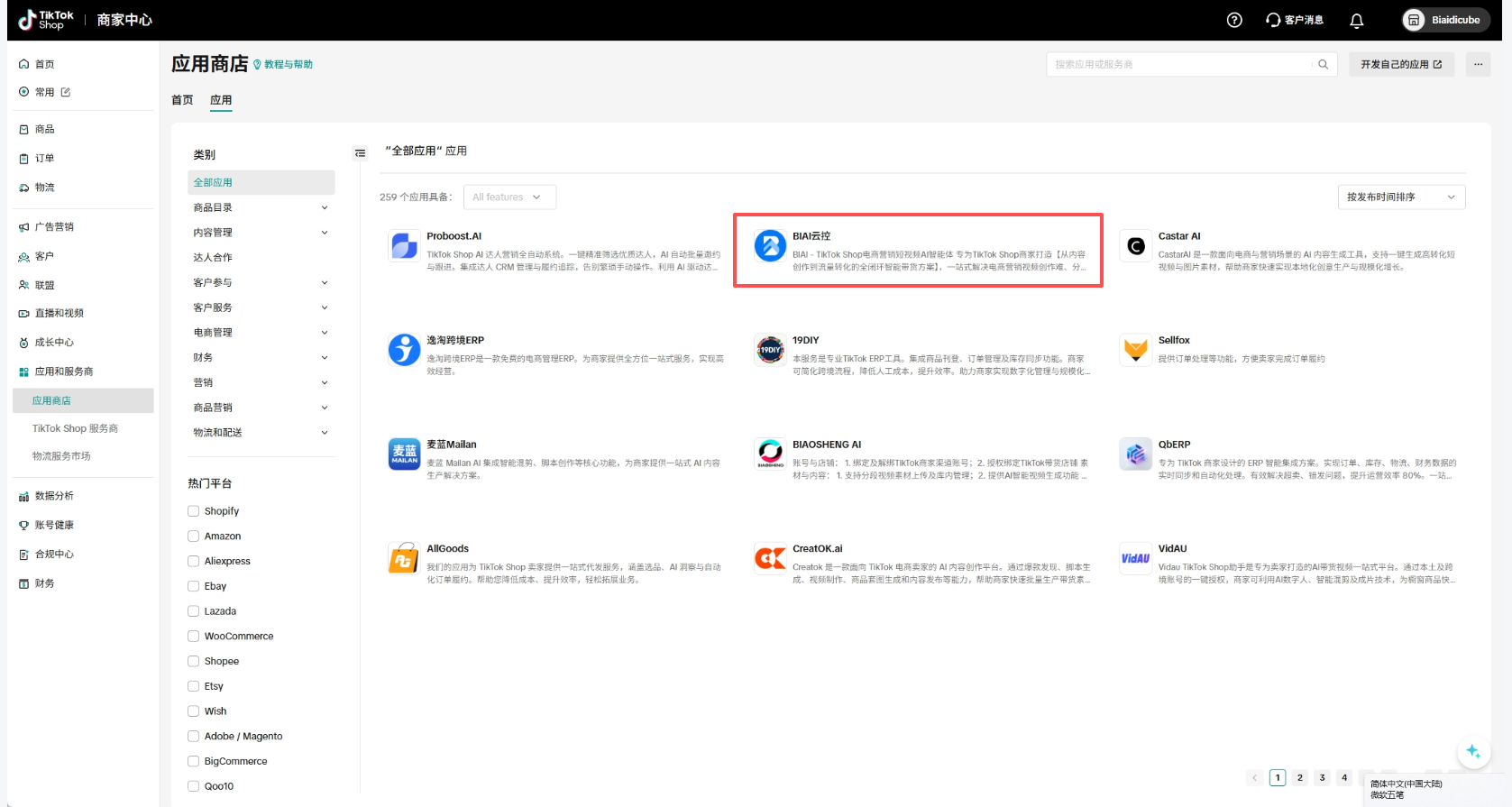Open the BIAI云控 app icon
This screenshot has height=807, width=1512.
770,245
